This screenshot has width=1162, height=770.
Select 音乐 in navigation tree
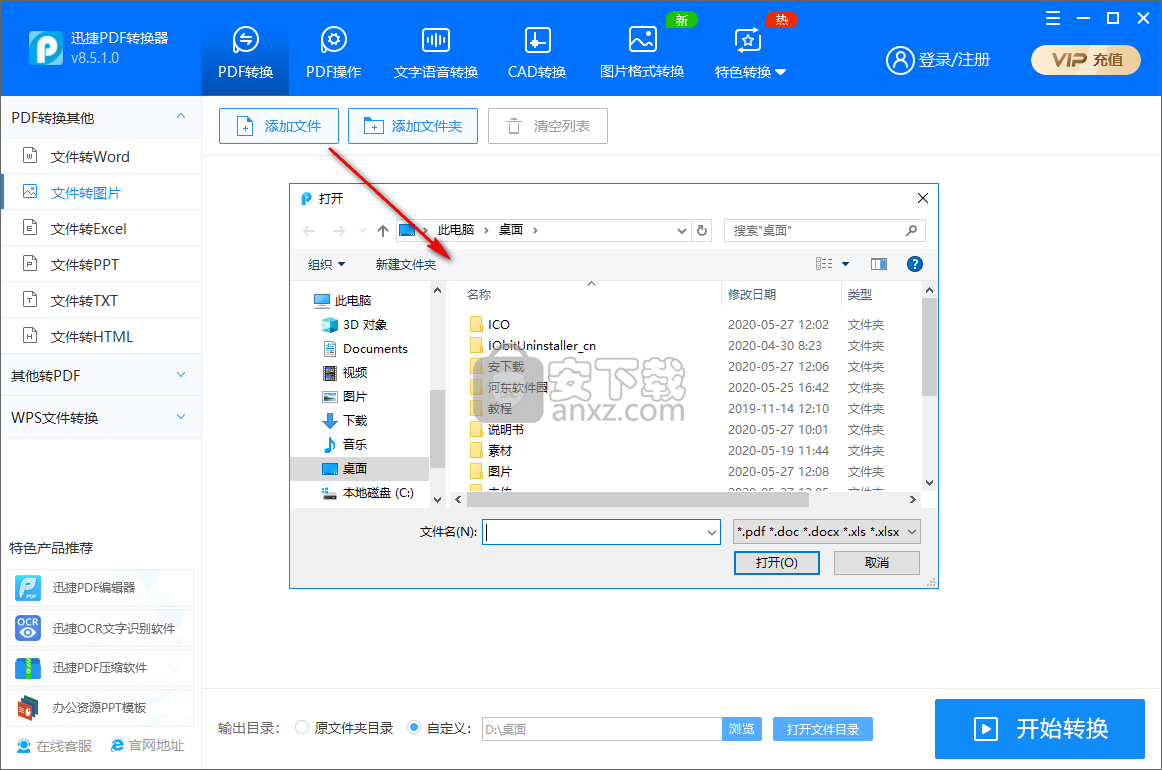[x=345, y=444]
